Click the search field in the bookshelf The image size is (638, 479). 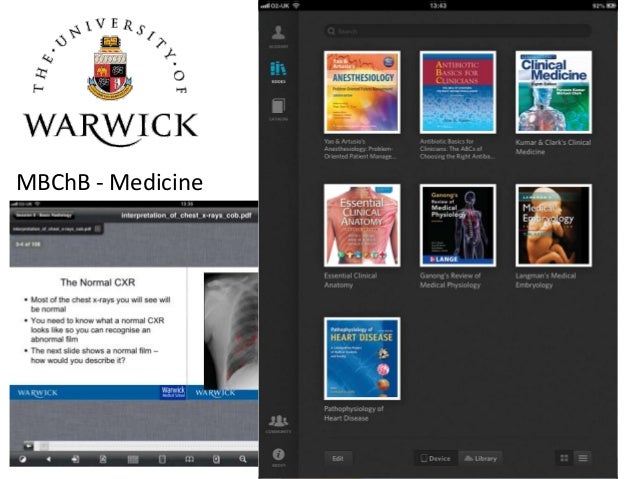458,31
